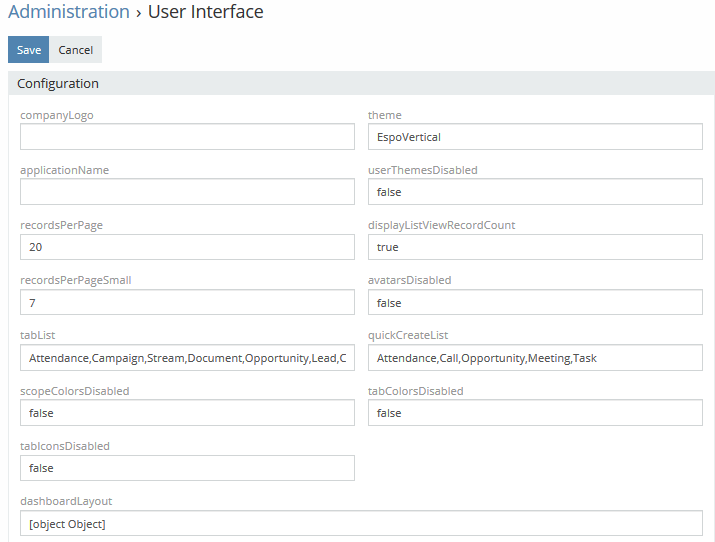Focus the userThemesDisabled input
Viewport: 715px width, 542px height.
pyautogui.click(x=535, y=192)
